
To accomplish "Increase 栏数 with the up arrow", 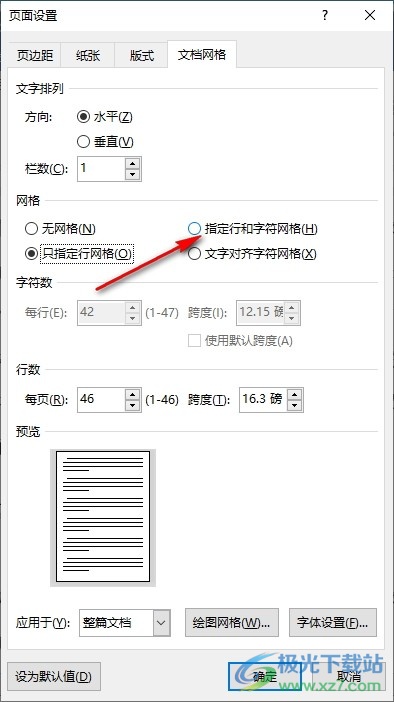I will [x=133, y=163].
